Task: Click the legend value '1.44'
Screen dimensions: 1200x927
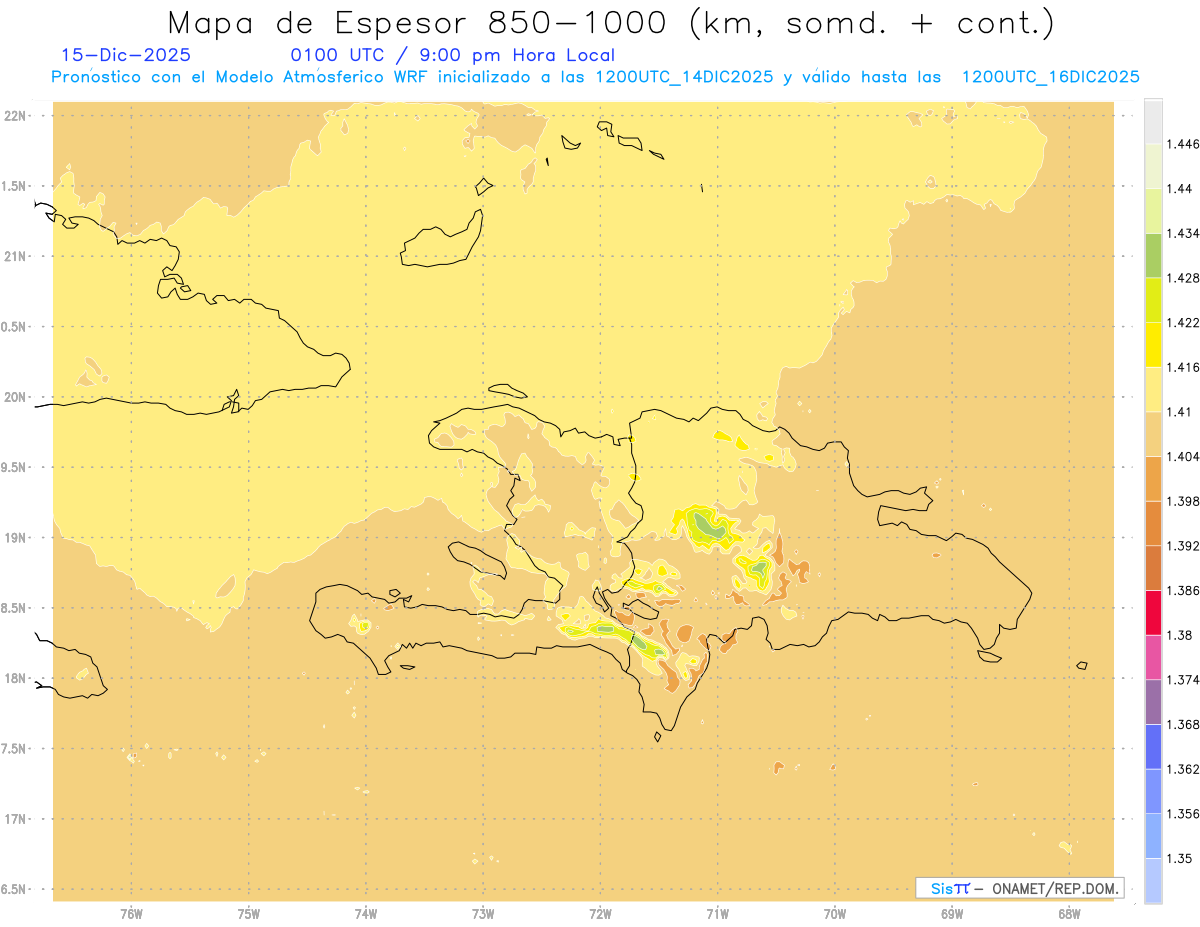Action: [1179, 188]
